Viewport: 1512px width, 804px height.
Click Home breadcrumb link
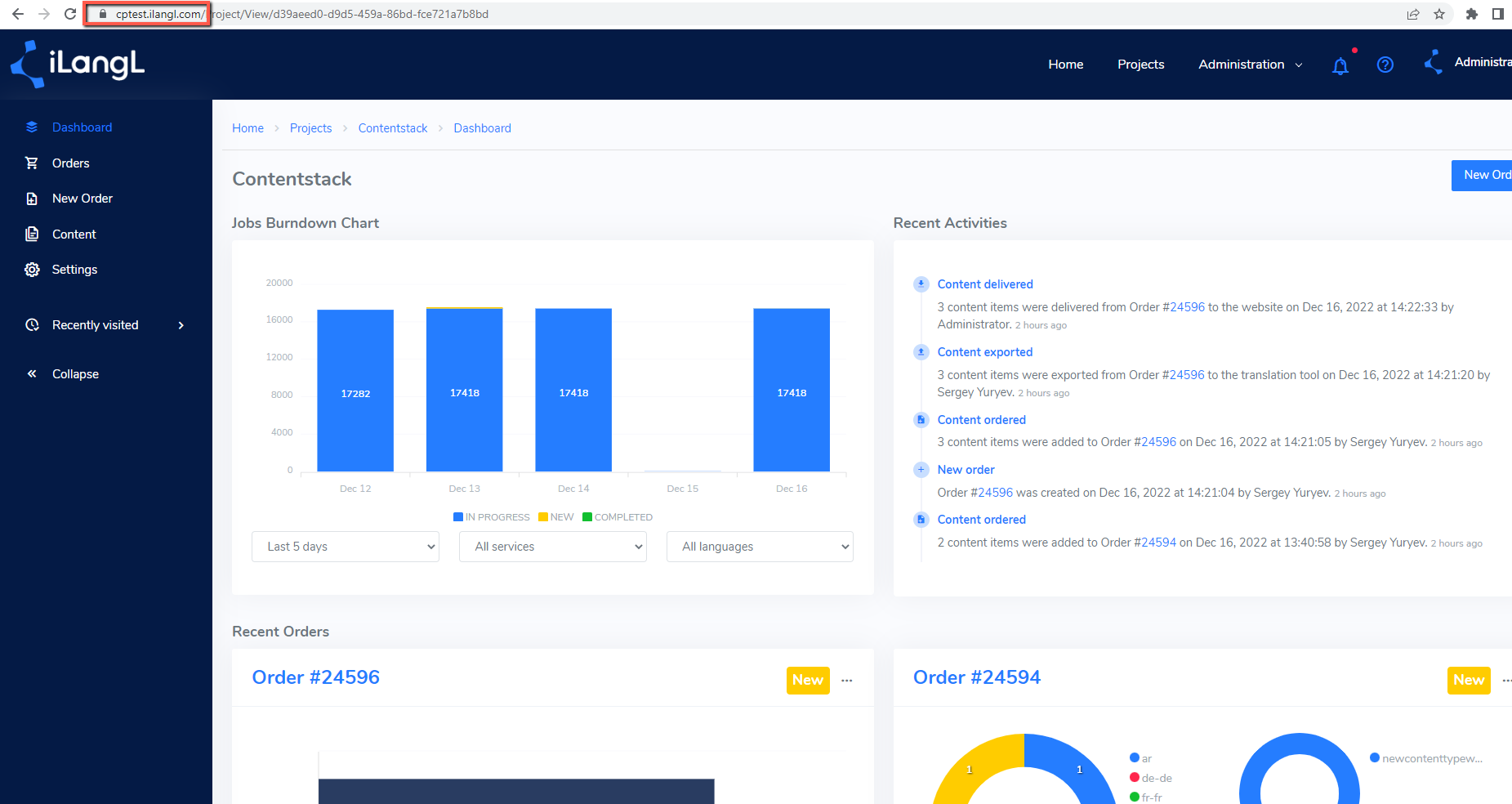pos(248,128)
